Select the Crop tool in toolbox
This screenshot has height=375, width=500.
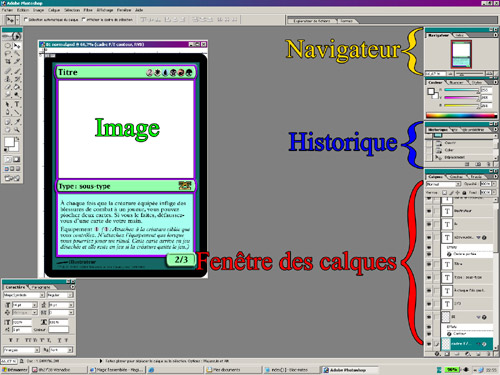8,61
